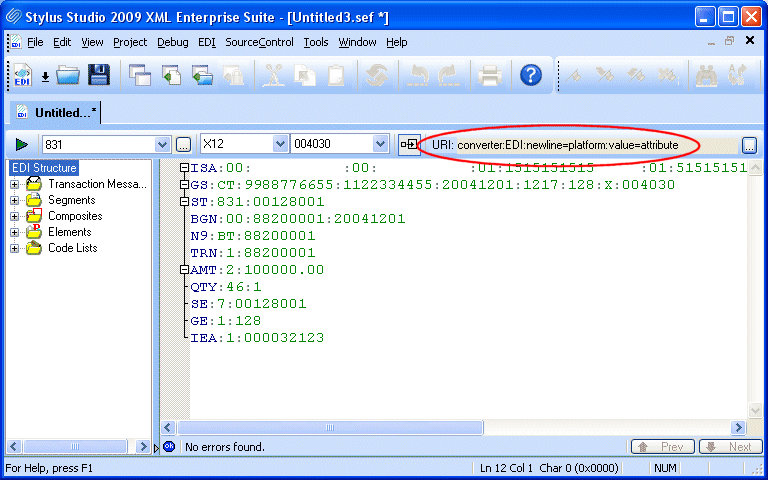Click the New EDI document toolbar icon
Screen dimensions: 768x480
[x=23, y=75]
